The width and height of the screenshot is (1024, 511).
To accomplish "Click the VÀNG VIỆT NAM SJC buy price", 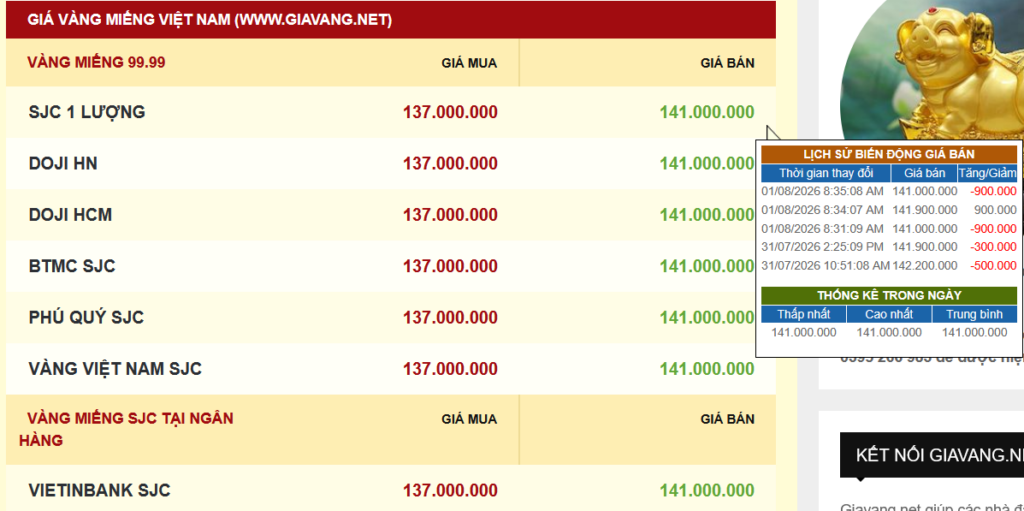I will click(450, 369).
